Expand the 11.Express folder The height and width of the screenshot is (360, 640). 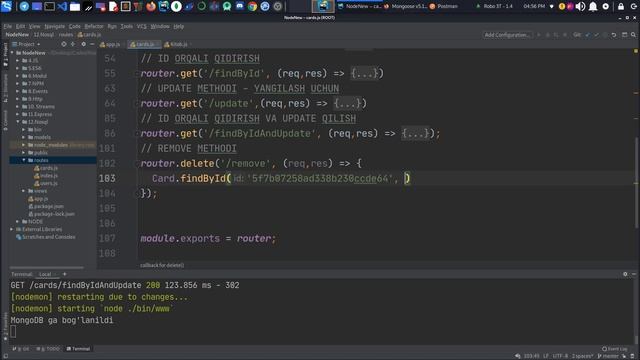tap(18, 114)
